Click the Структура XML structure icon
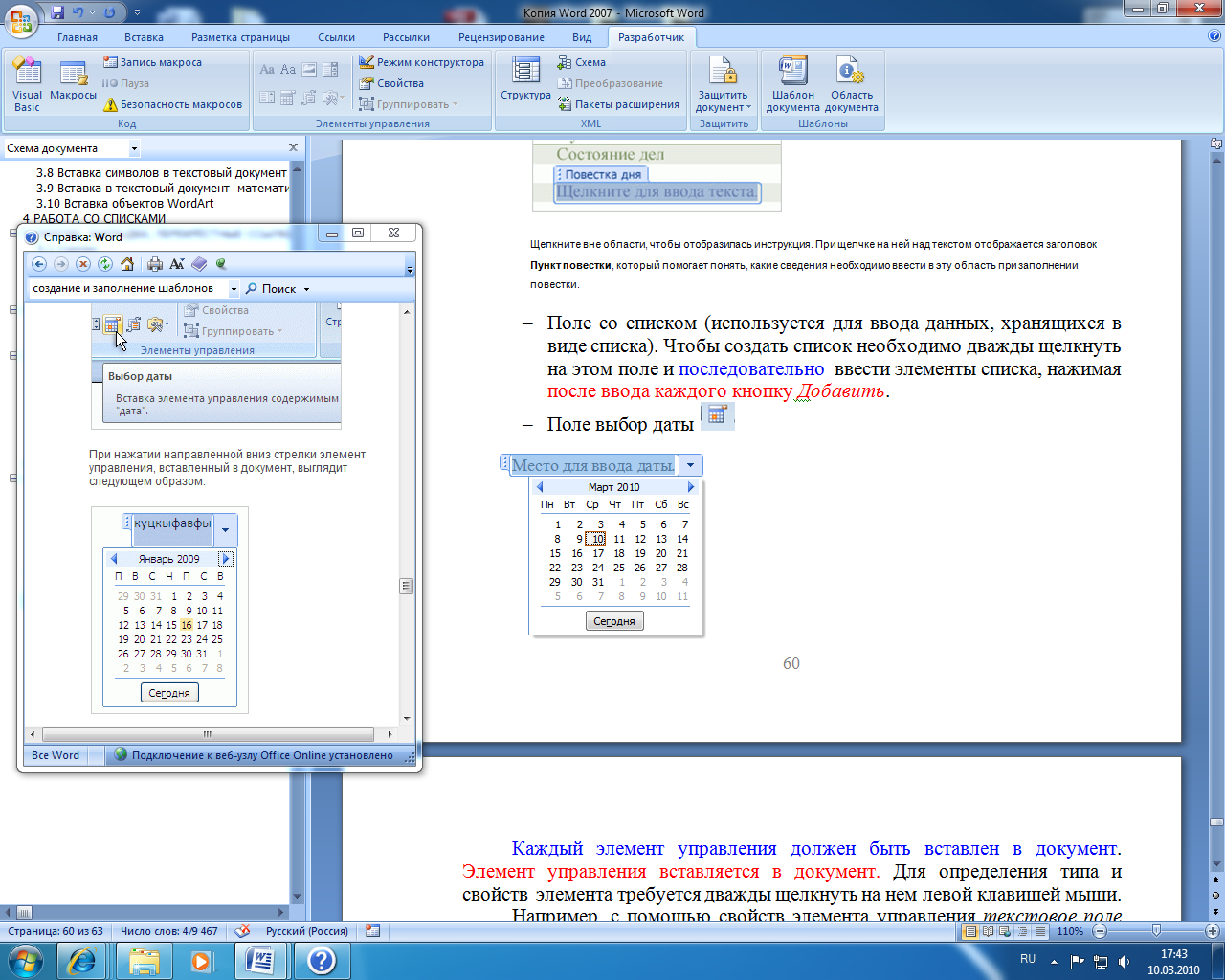Viewport: 1225px width, 980px height. coord(525,78)
